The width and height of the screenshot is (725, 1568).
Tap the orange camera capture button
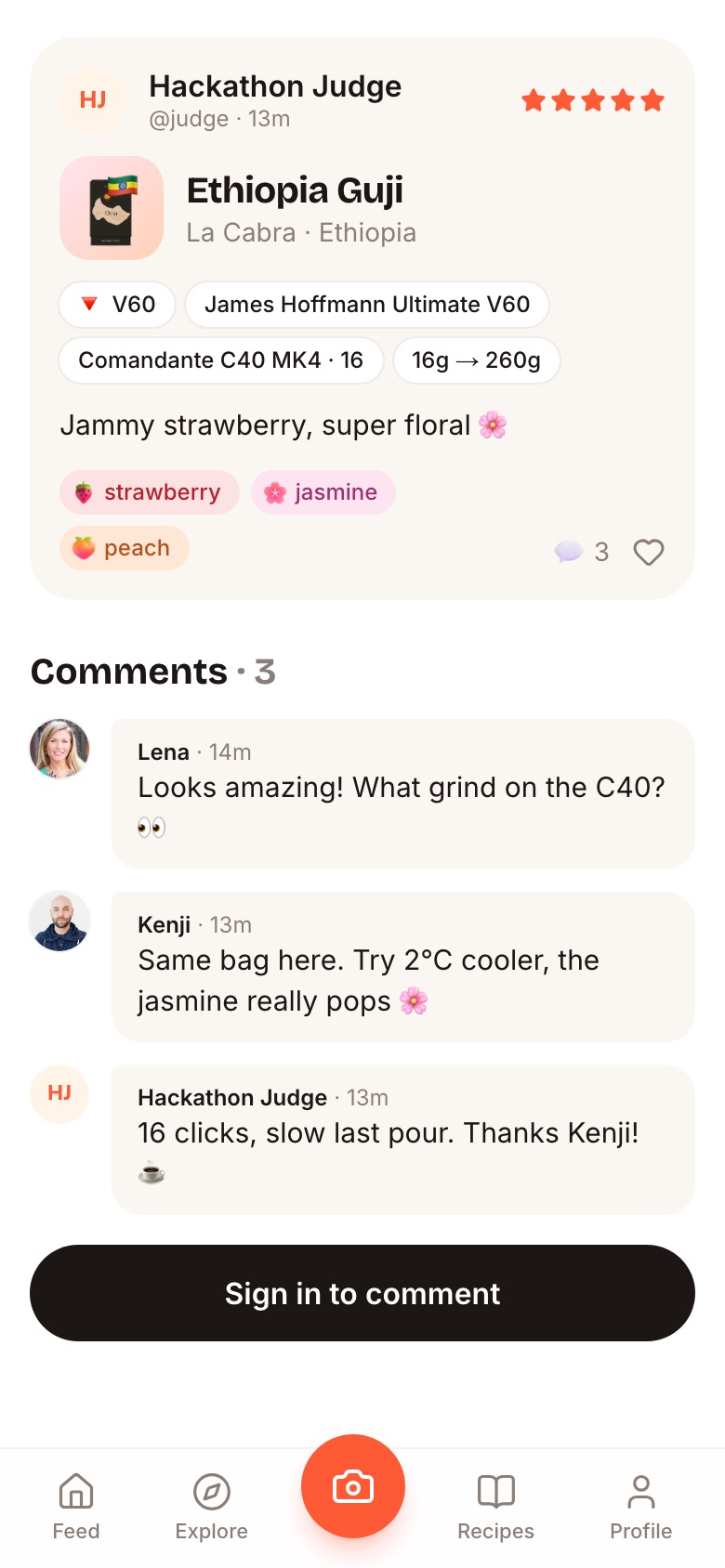click(x=353, y=1486)
